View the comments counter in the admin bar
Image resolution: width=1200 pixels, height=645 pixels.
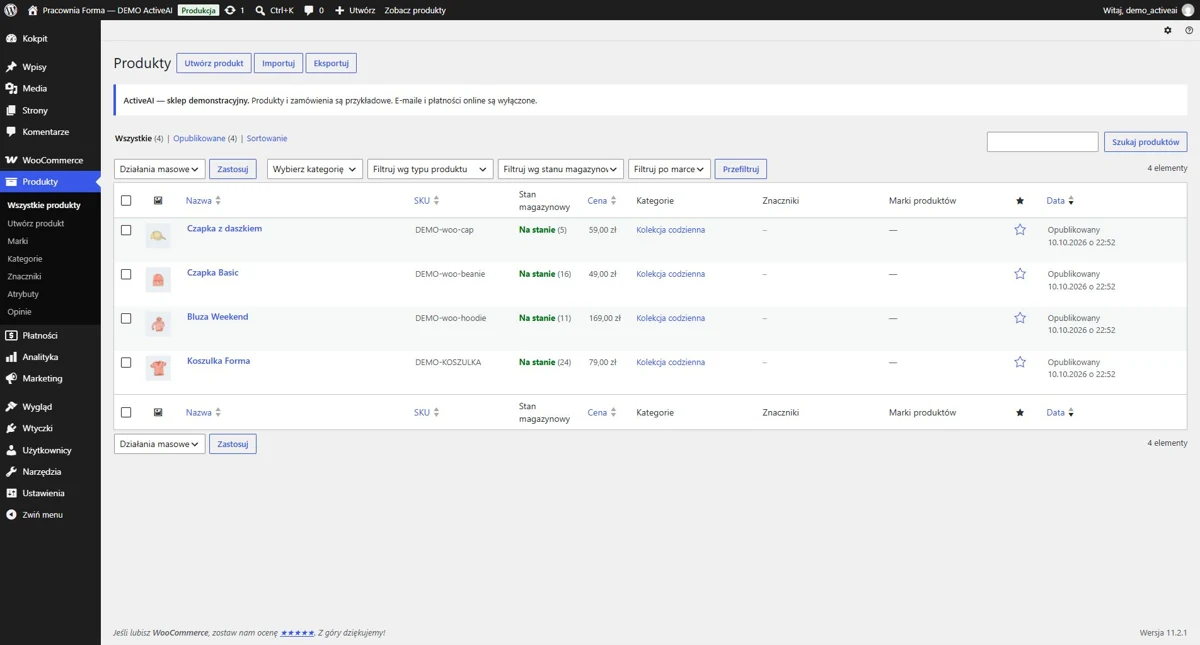[x=314, y=10]
